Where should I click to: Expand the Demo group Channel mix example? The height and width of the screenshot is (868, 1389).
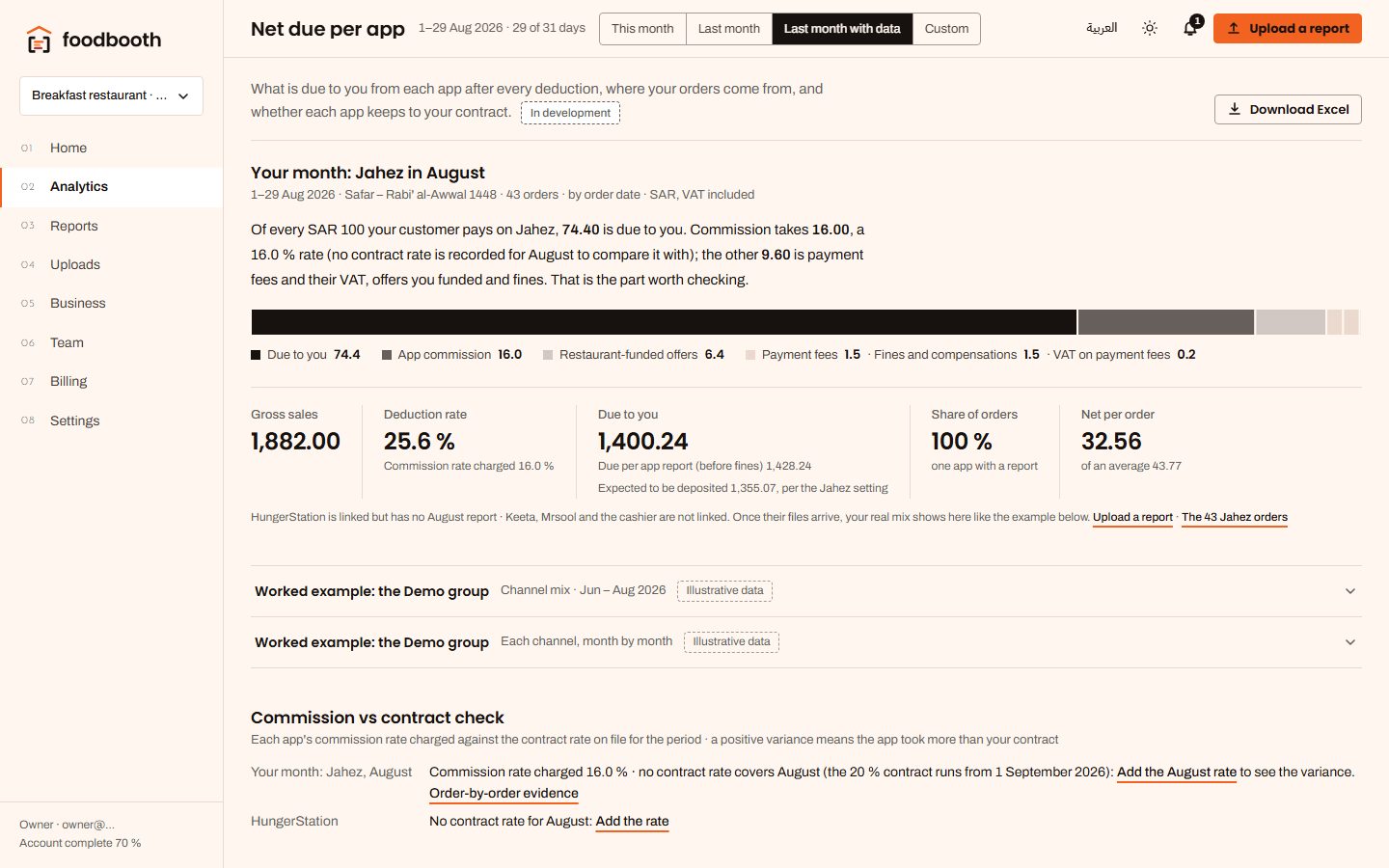tap(805, 591)
